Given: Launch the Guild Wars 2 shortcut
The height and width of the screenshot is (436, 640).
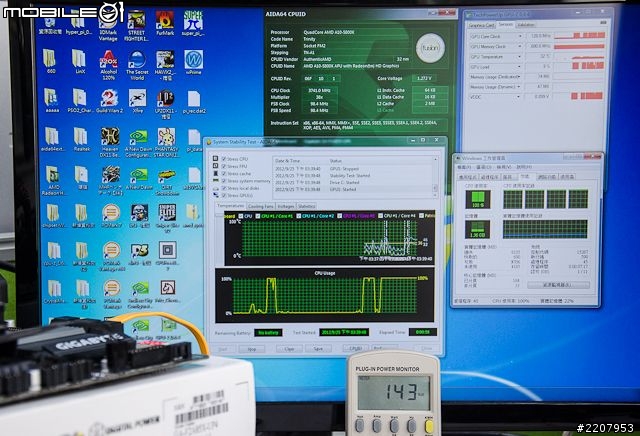Looking at the screenshot, I should point(109,101).
